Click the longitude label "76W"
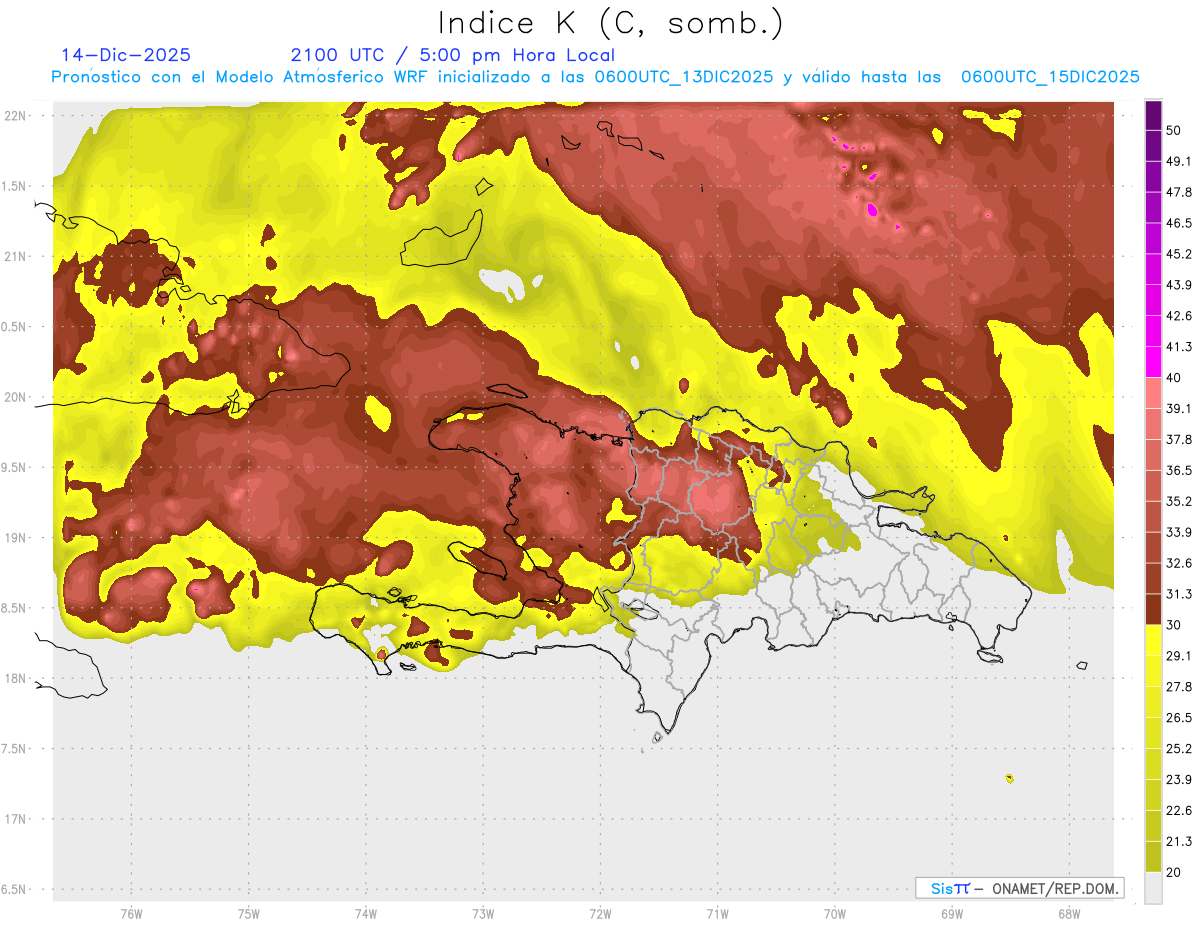The width and height of the screenshot is (1200, 927). tap(131, 913)
